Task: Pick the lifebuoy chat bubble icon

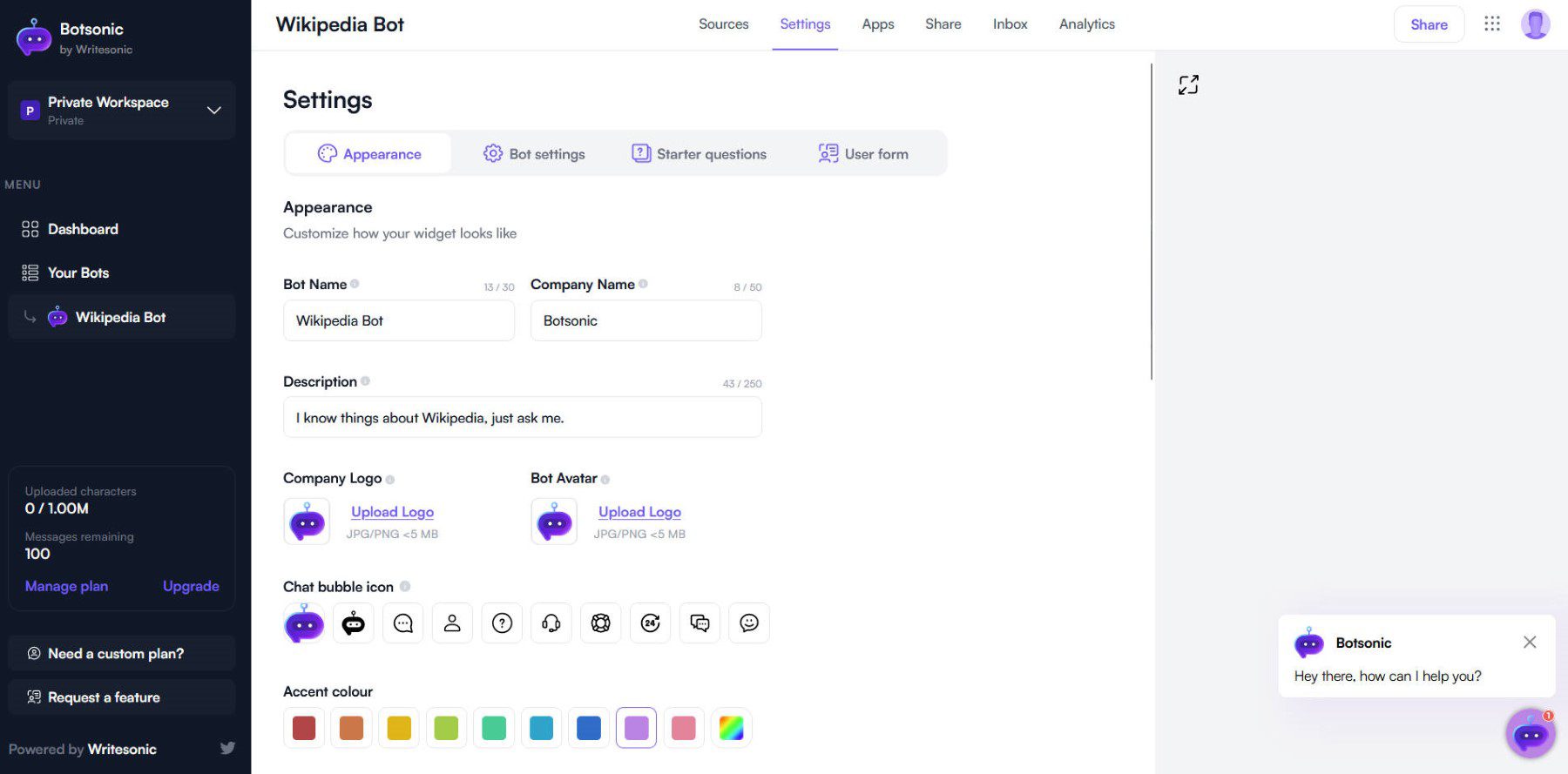Action: (x=601, y=623)
